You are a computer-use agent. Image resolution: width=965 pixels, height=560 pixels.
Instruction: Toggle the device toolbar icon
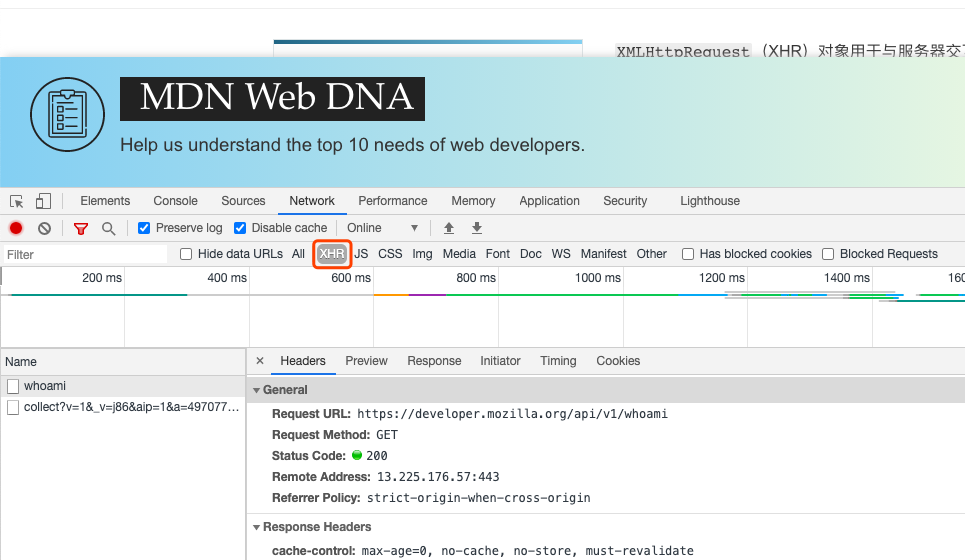[x=43, y=201]
